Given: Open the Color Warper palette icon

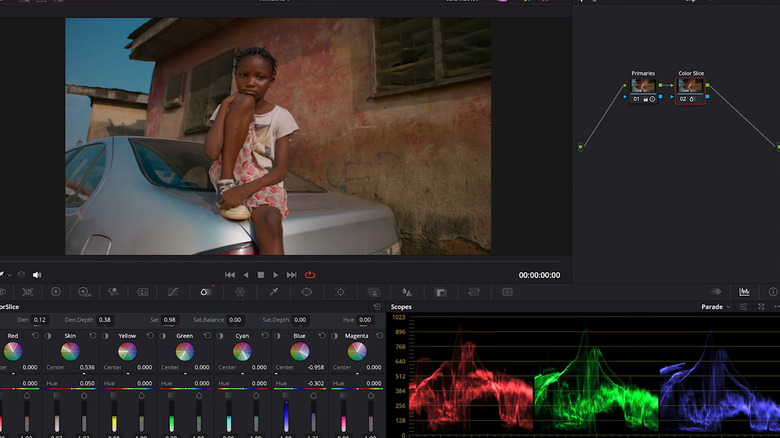Looking at the screenshot, I should coord(240,292).
